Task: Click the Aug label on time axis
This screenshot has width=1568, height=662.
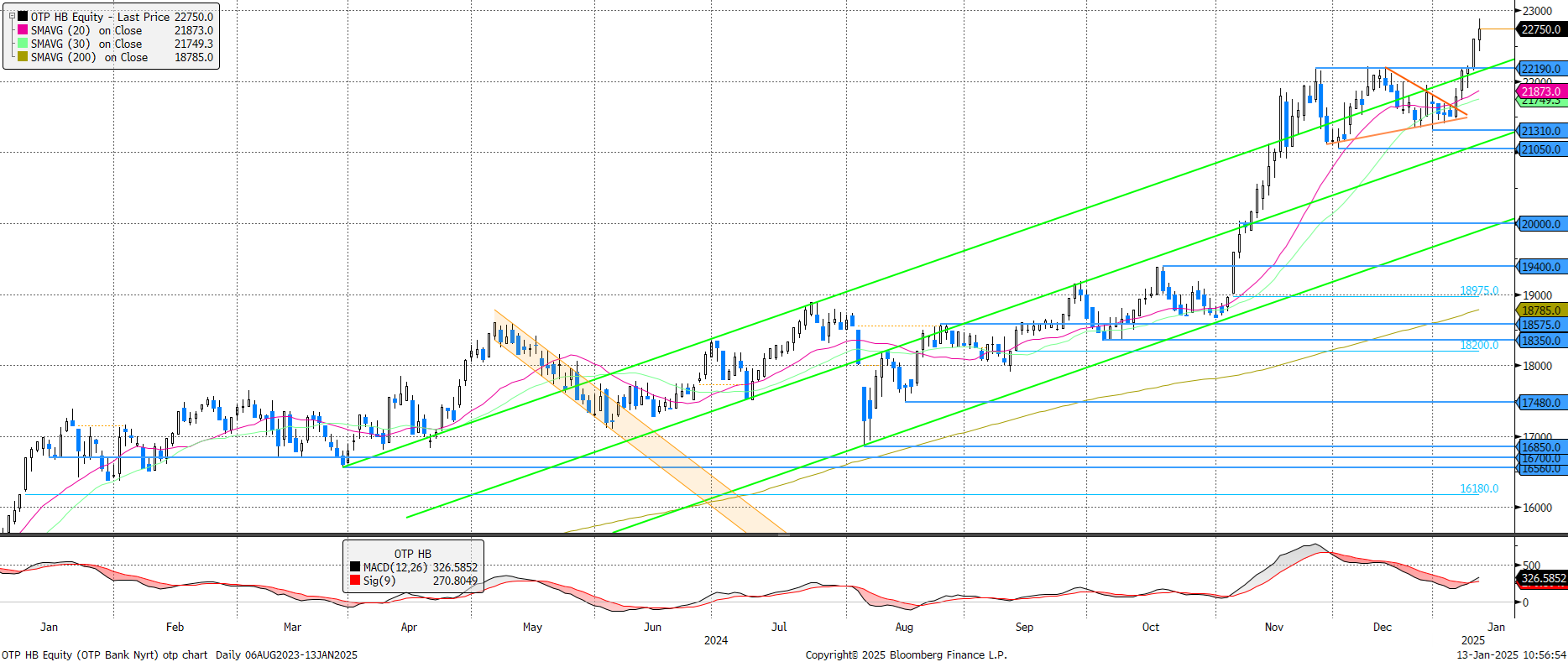Action: (x=904, y=627)
